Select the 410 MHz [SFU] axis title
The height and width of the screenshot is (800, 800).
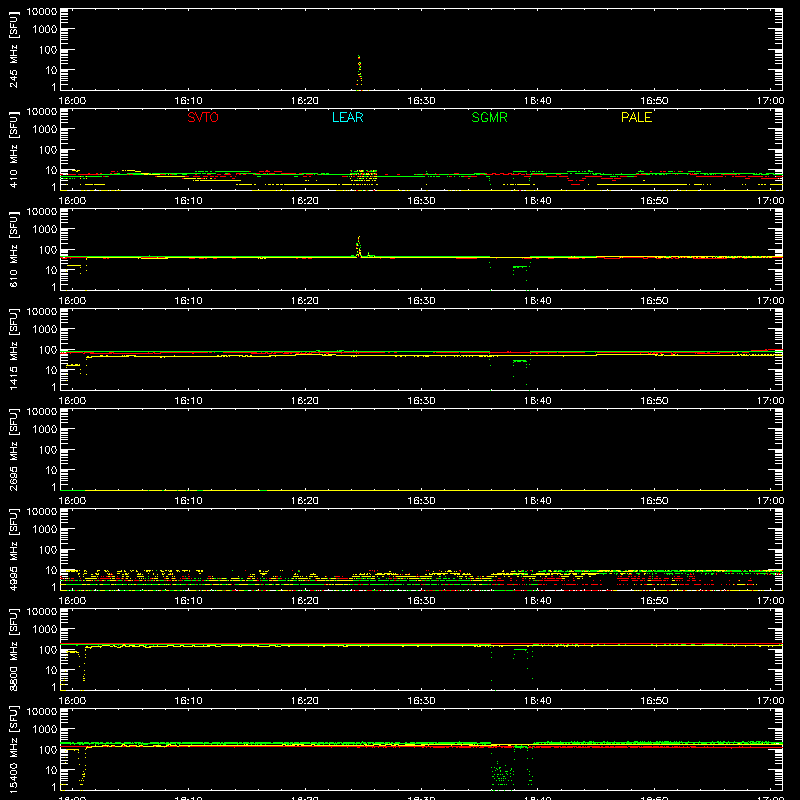point(13,150)
